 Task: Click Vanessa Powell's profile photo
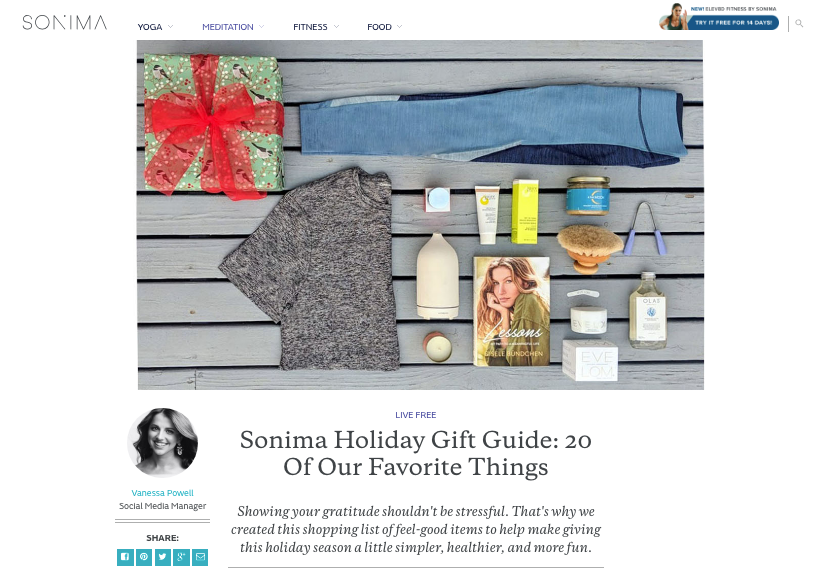coord(163,442)
